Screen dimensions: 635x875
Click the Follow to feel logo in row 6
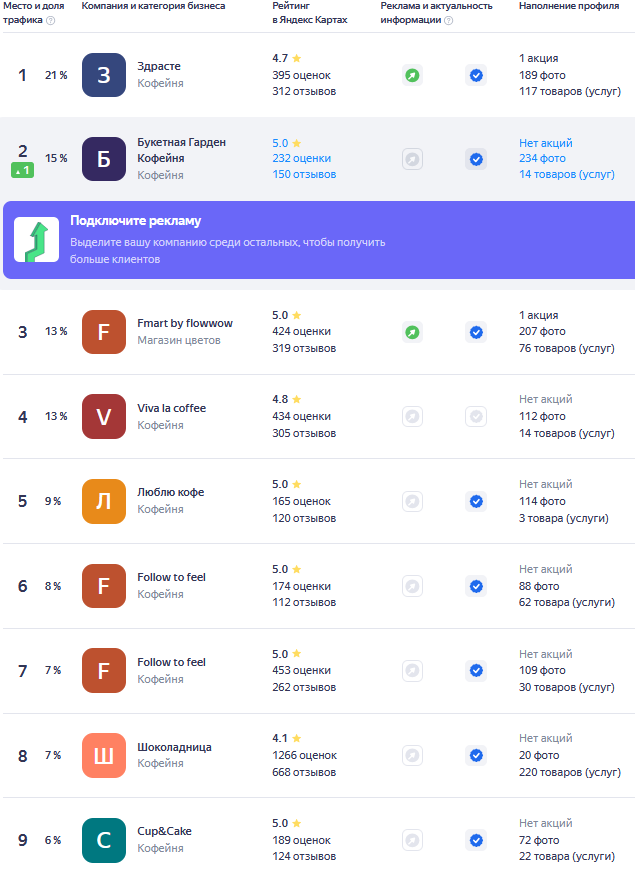(104, 586)
